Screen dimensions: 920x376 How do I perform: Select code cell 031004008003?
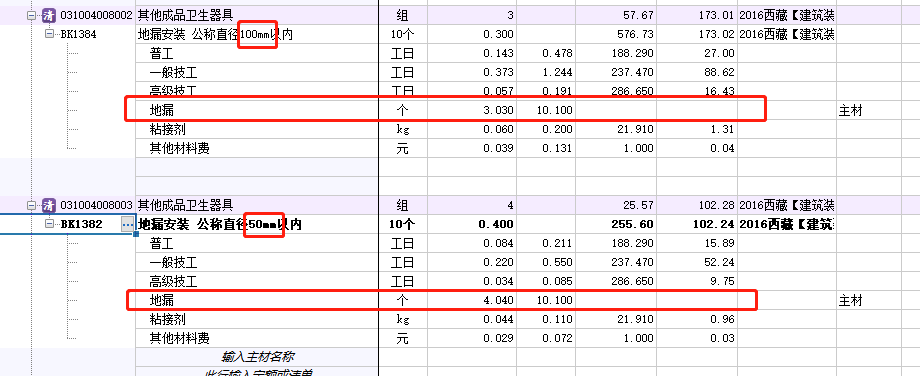[96, 205]
